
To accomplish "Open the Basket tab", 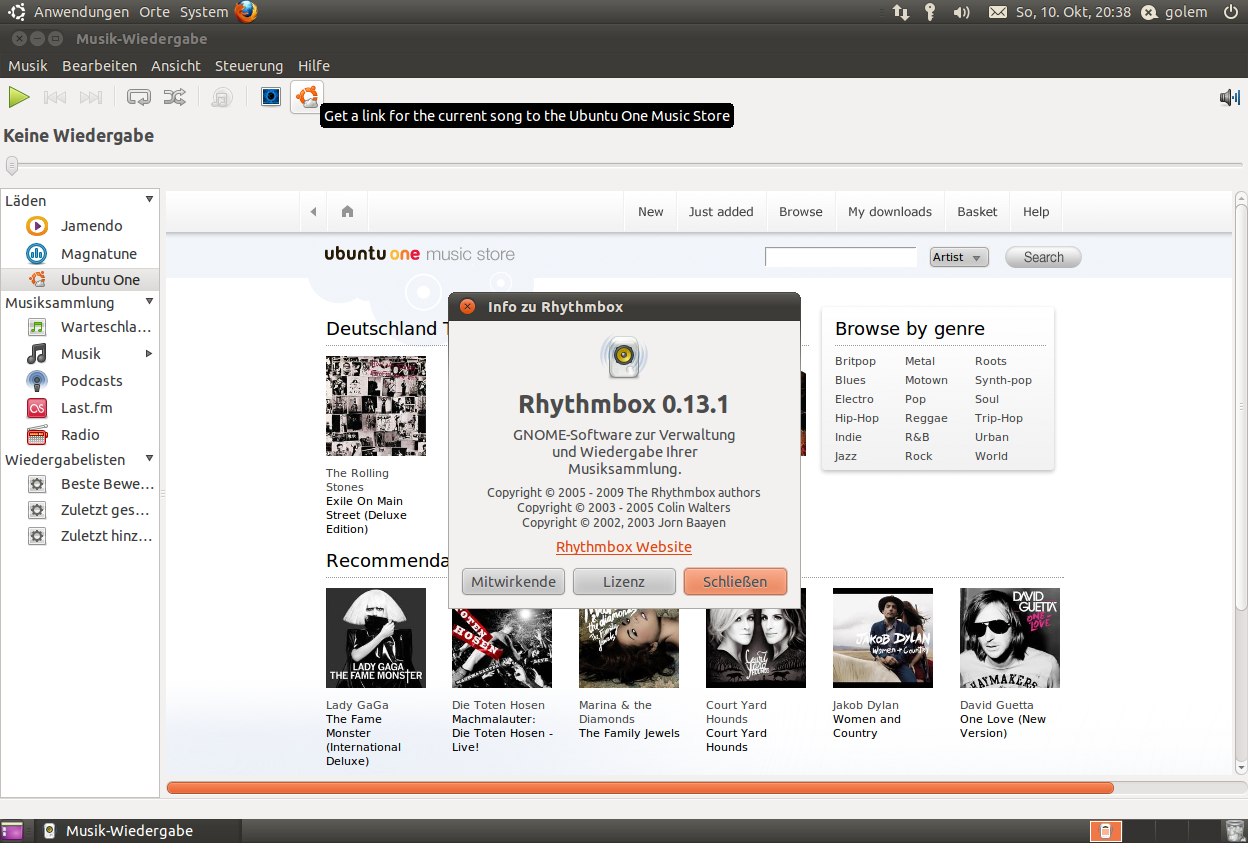I will [x=977, y=212].
